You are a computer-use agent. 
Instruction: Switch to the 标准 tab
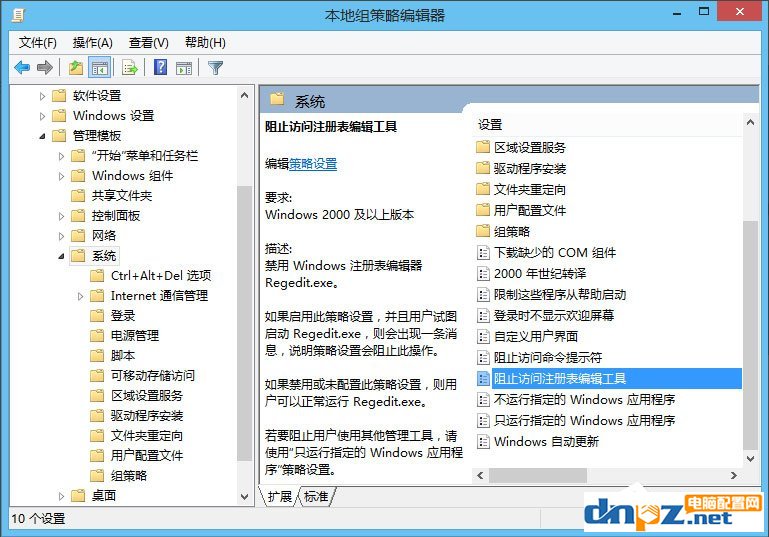click(316, 497)
